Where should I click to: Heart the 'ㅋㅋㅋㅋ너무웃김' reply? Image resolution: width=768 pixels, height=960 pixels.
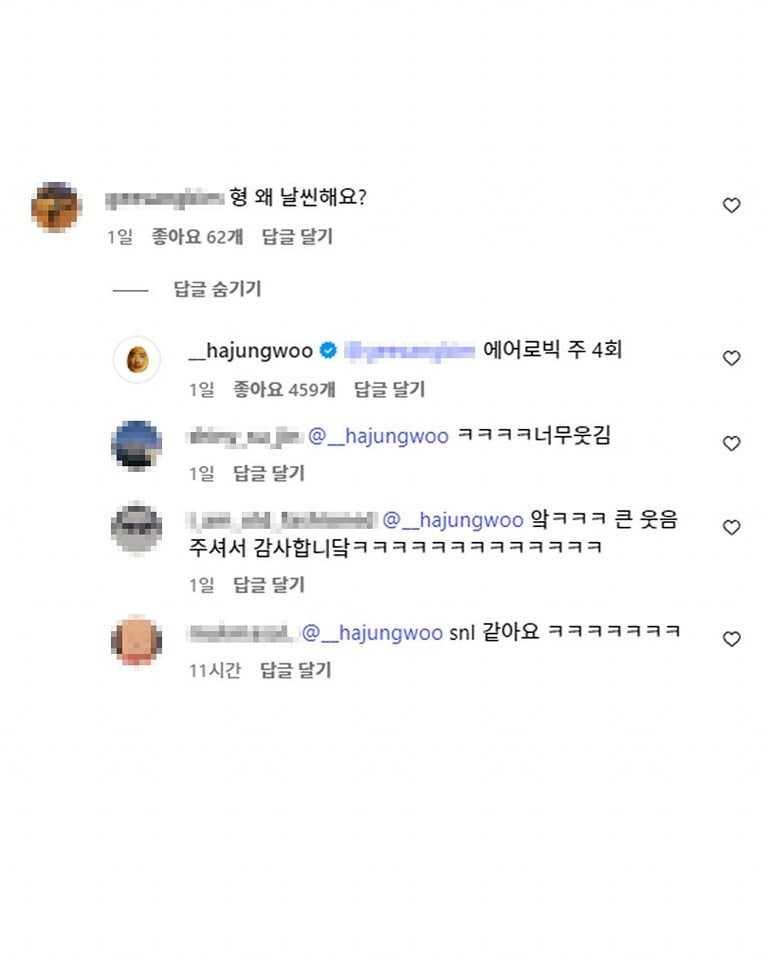coord(731,443)
